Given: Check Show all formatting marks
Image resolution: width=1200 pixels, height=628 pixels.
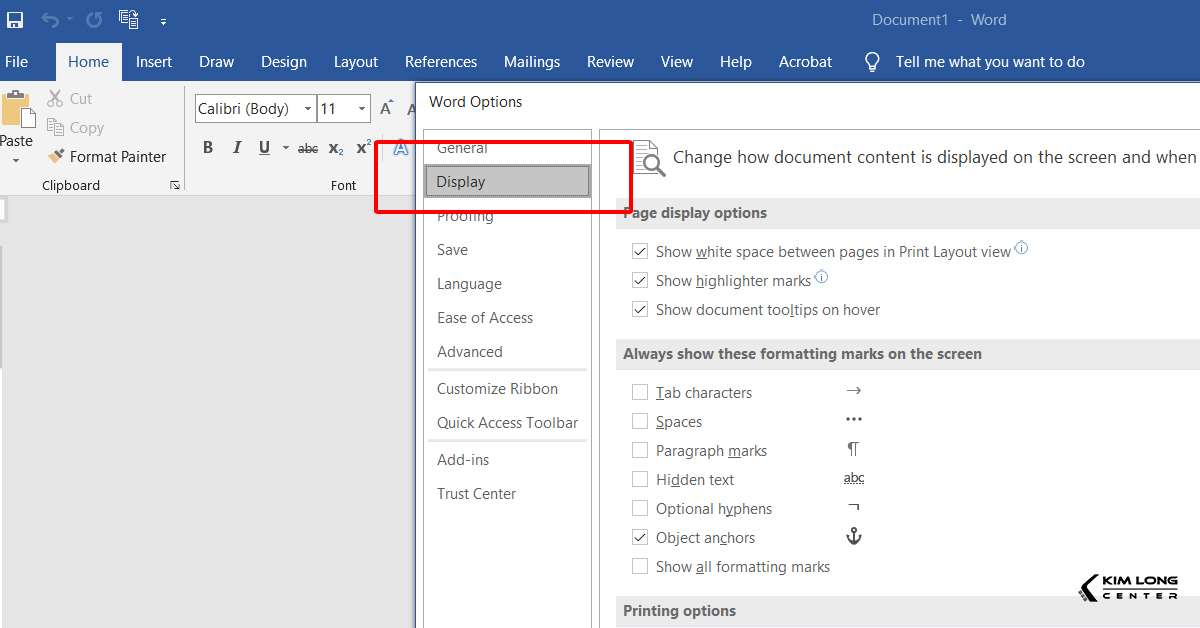Looking at the screenshot, I should pos(640,567).
